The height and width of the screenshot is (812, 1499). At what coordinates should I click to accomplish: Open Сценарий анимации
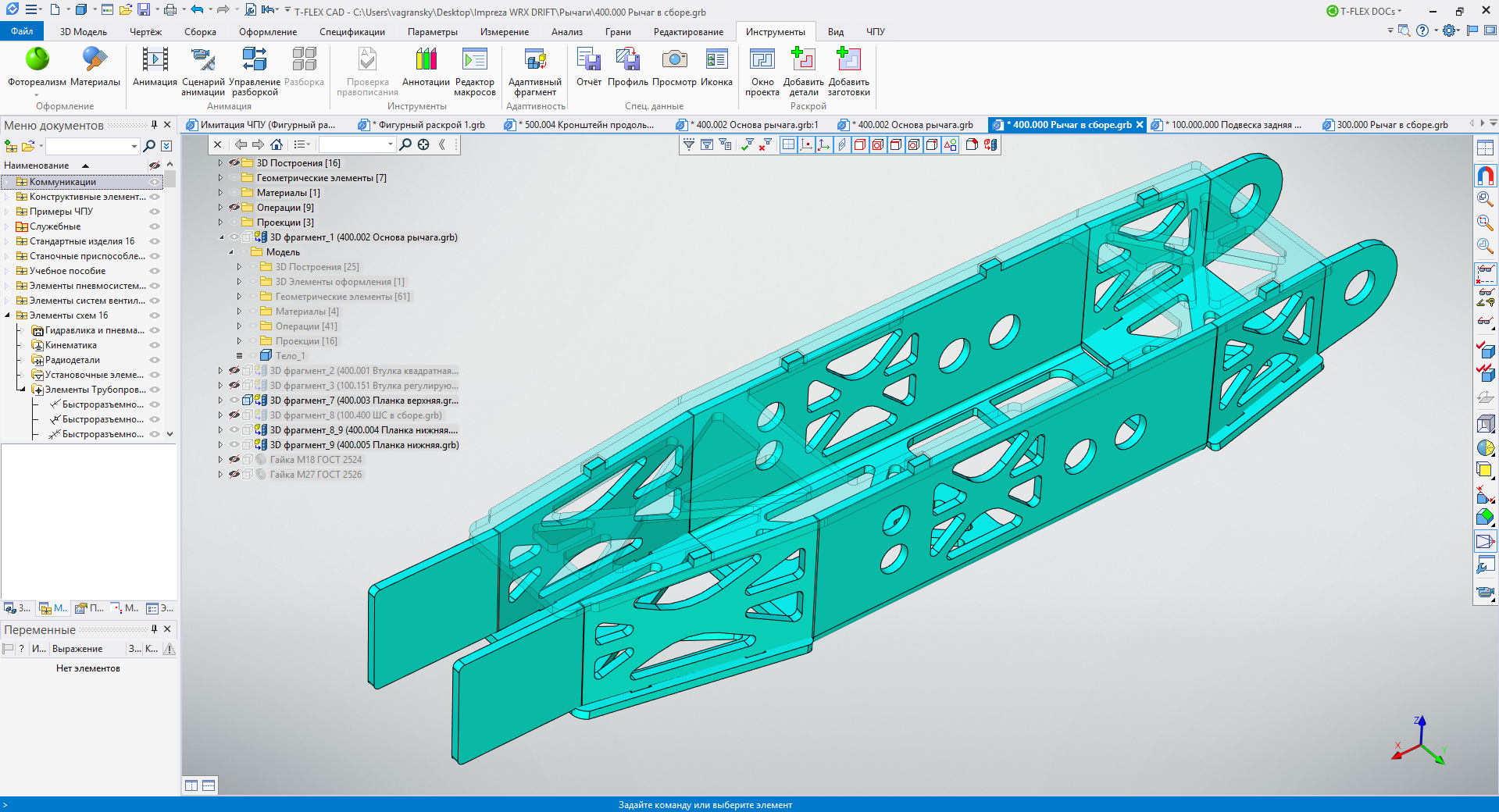pos(203,71)
